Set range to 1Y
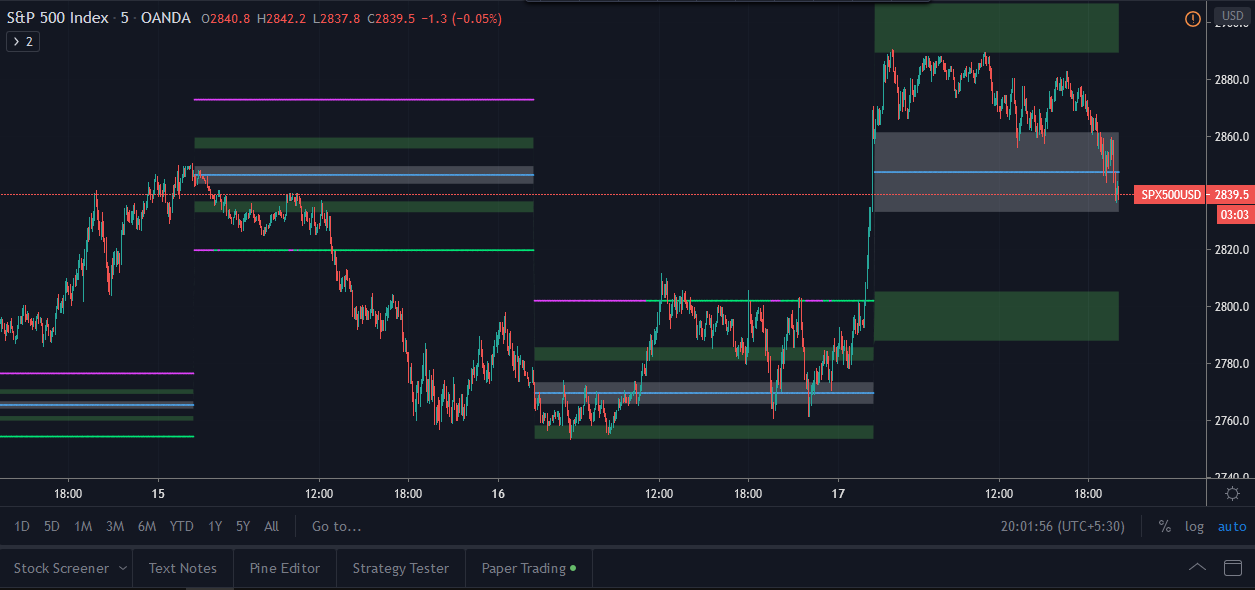The width and height of the screenshot is (1255, 590). (215, 526)
